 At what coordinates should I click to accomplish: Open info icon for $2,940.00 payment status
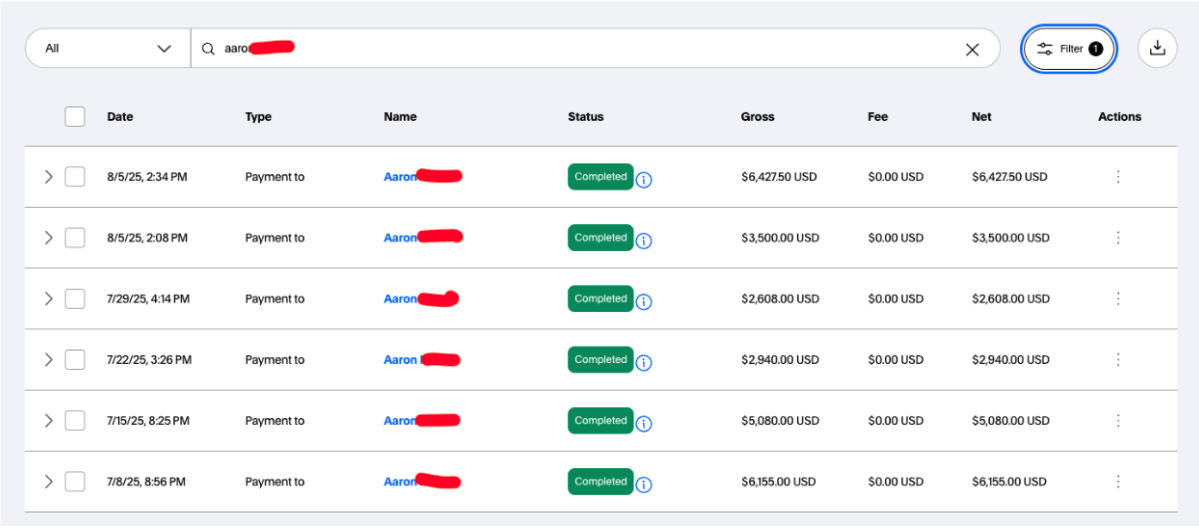[x=644, y=363]
